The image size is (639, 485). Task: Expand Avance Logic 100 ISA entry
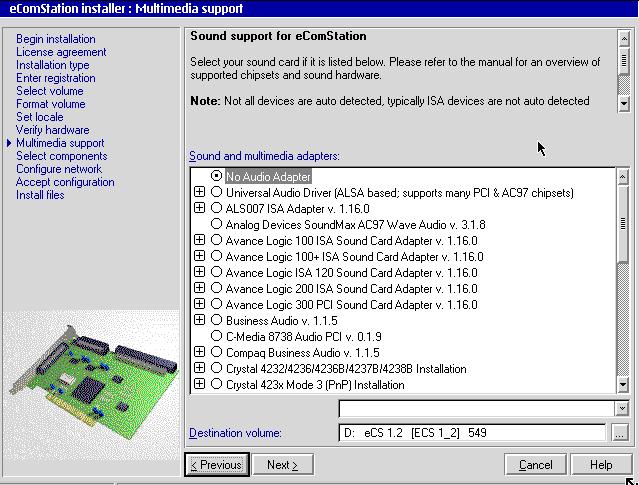point(199,240)
